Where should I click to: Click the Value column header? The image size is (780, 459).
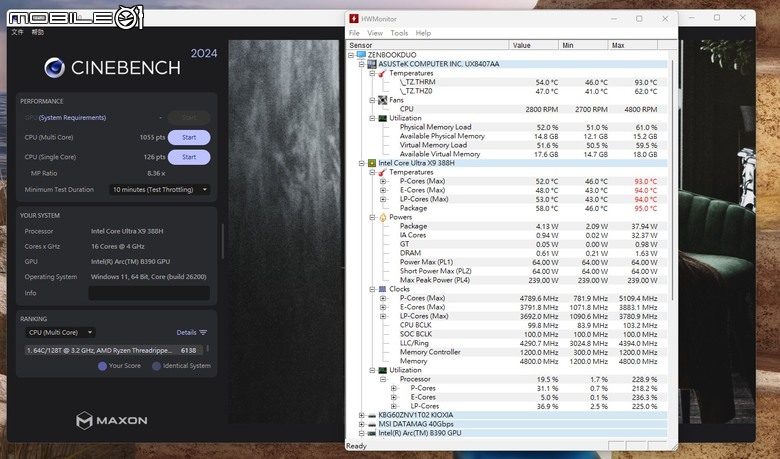pos(533,45)
